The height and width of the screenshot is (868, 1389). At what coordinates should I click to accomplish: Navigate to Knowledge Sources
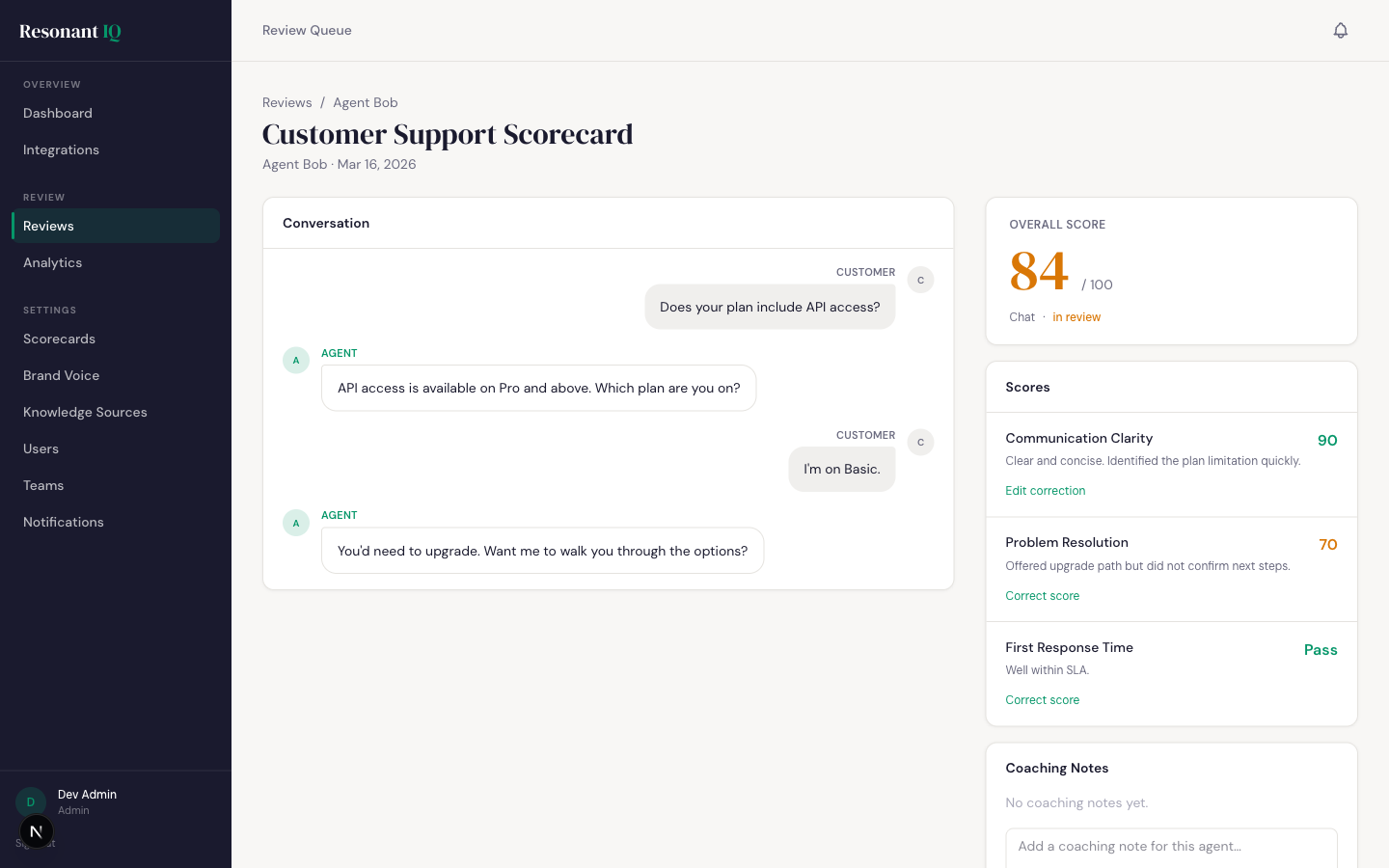coord(85,412)
